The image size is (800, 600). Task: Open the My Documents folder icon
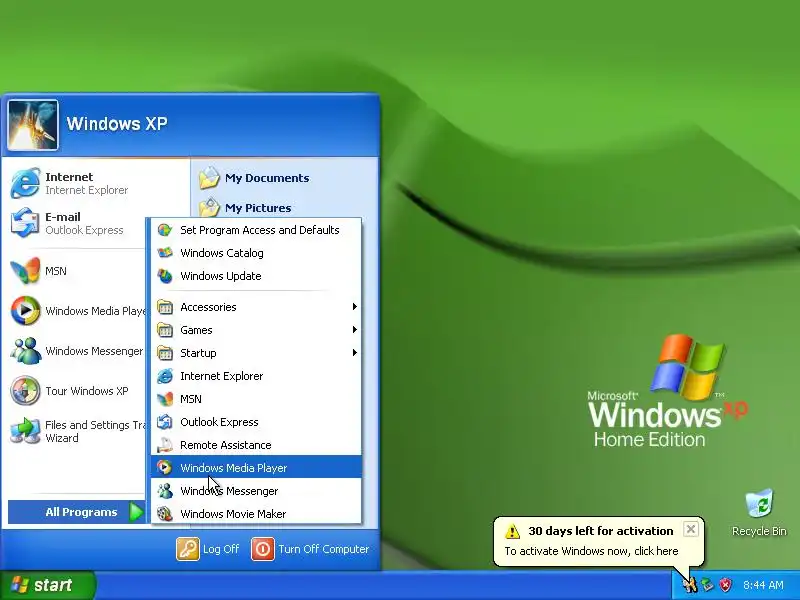pos(209,178)
